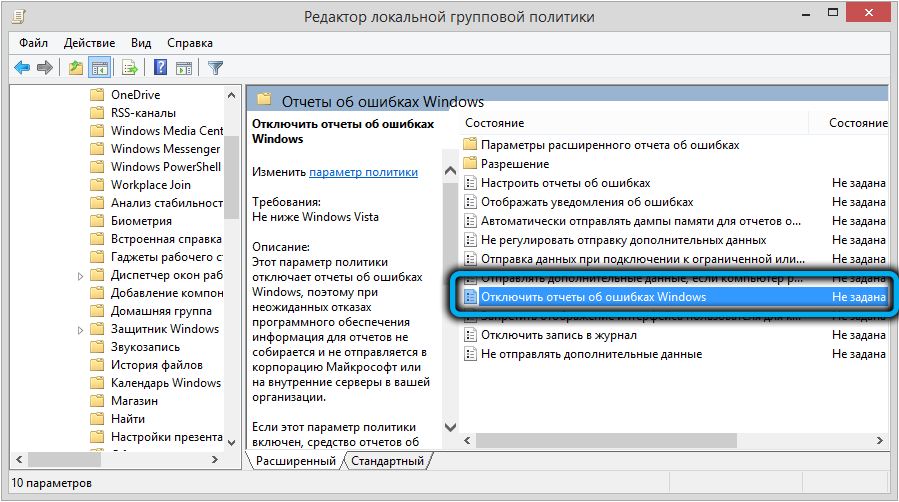This screenshot has width=899, height=502.
Task: Click the Back arrow toolbar icon
Action: click(x=22, y=68)
